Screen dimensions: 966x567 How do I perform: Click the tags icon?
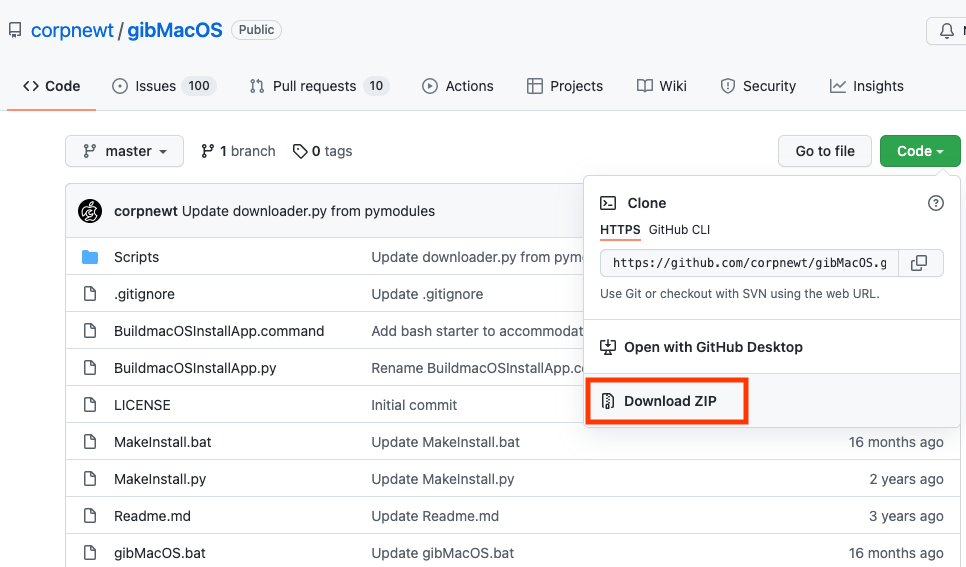[300, 151]
